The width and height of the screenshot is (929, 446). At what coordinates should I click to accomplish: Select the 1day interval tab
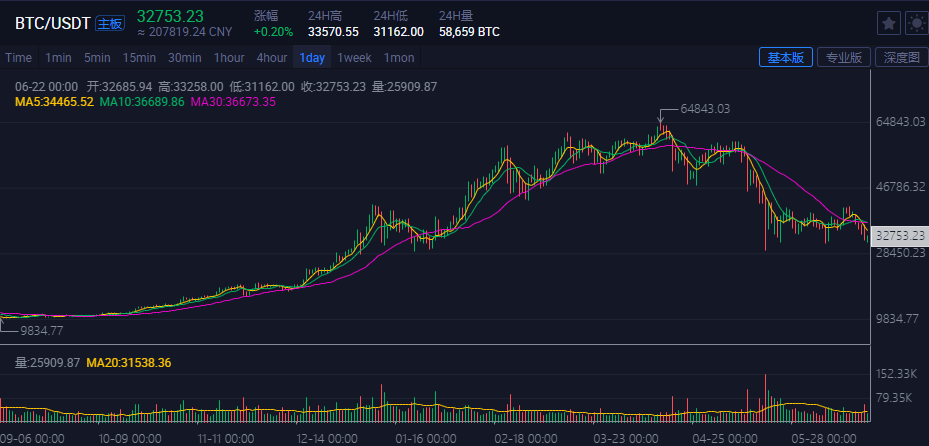[312, 58]
